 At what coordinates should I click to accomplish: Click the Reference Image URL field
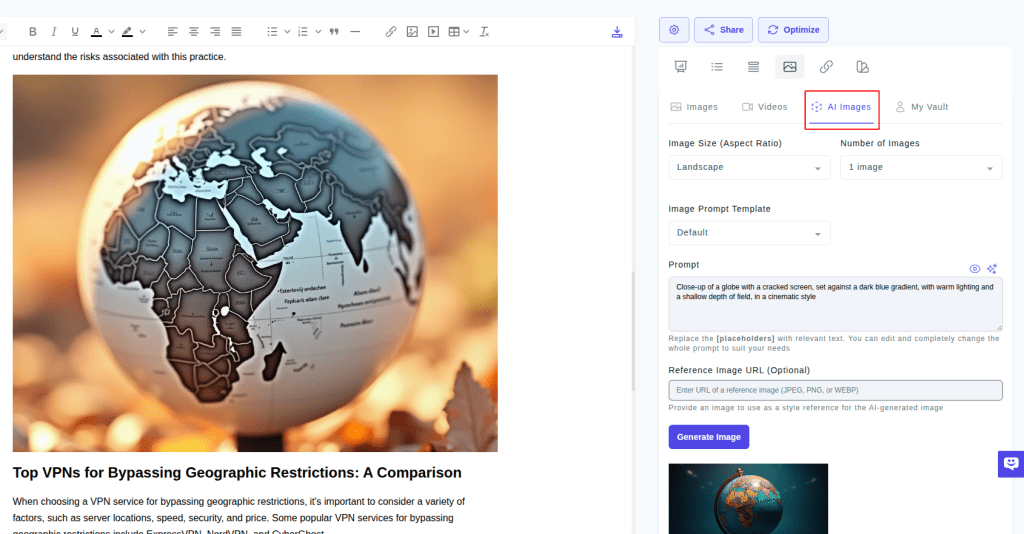835,390
